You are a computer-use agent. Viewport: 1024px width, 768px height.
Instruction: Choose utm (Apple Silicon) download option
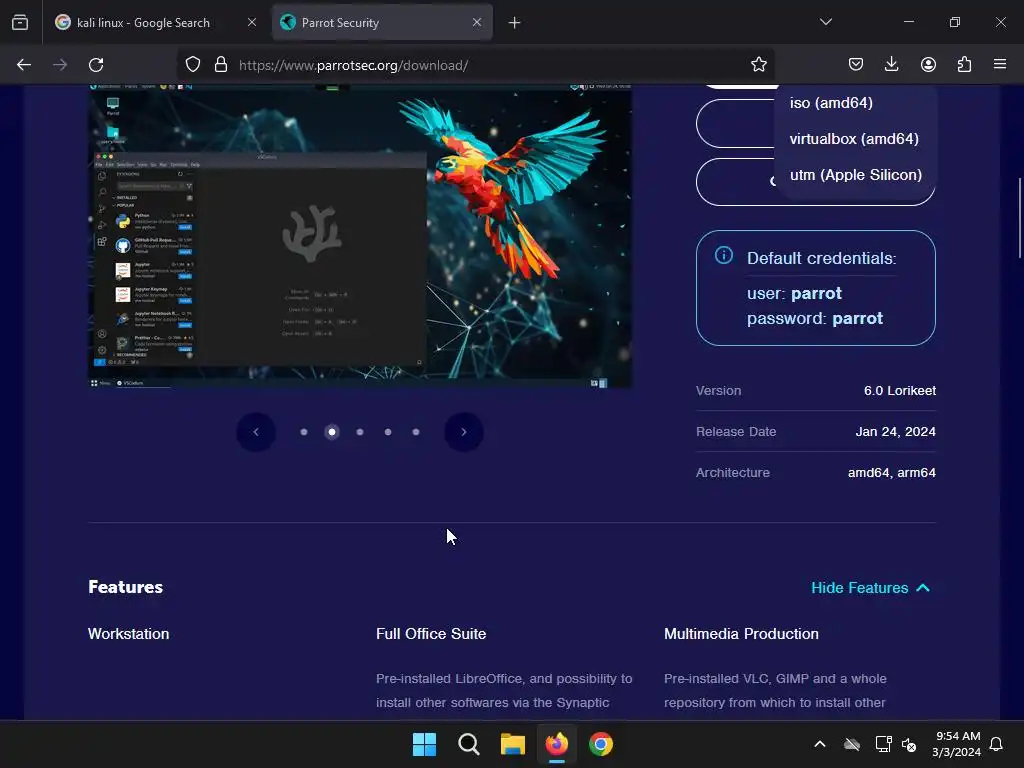pos(856,174)
